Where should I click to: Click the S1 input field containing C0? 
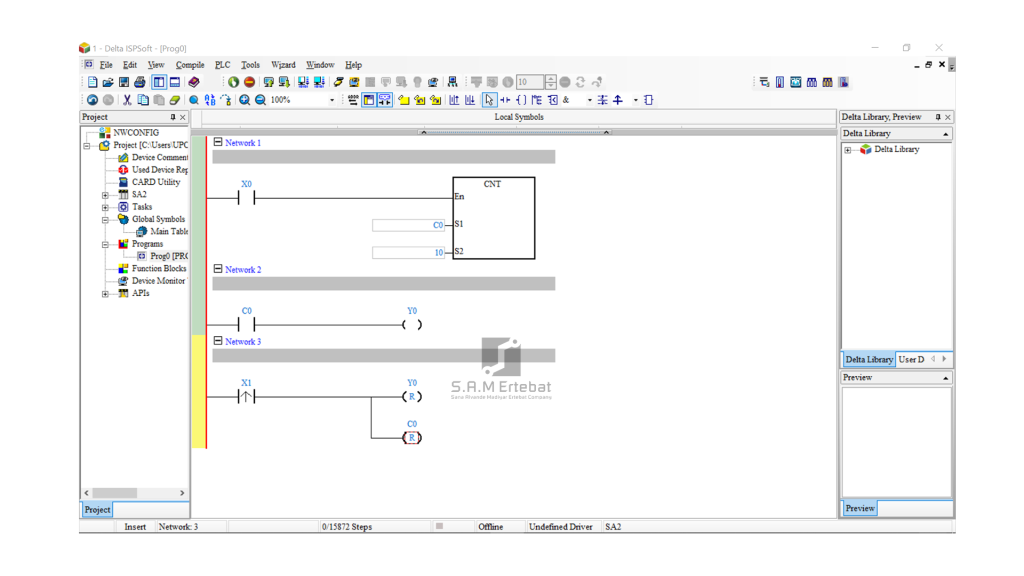[408, 225]
